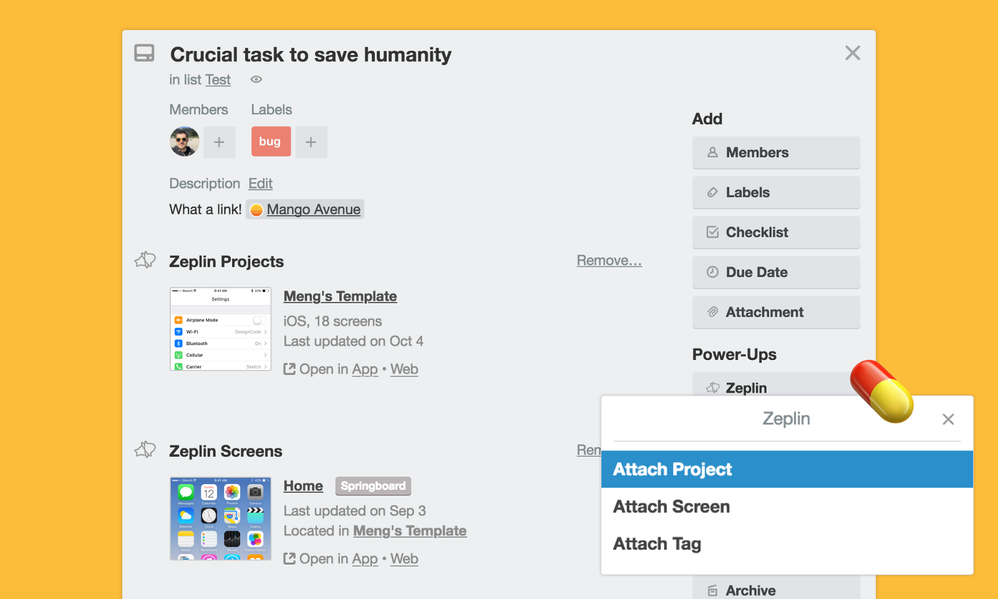Select Attach Project in Zeplin menu
998x599 pixels.
787,469
